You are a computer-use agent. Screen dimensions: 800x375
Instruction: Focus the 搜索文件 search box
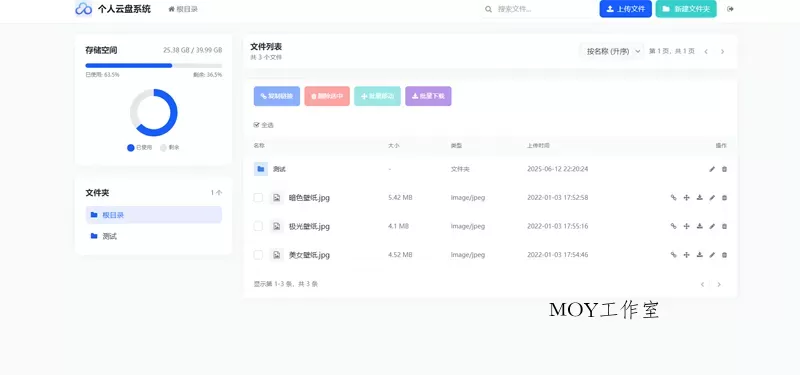coord(538,9)
